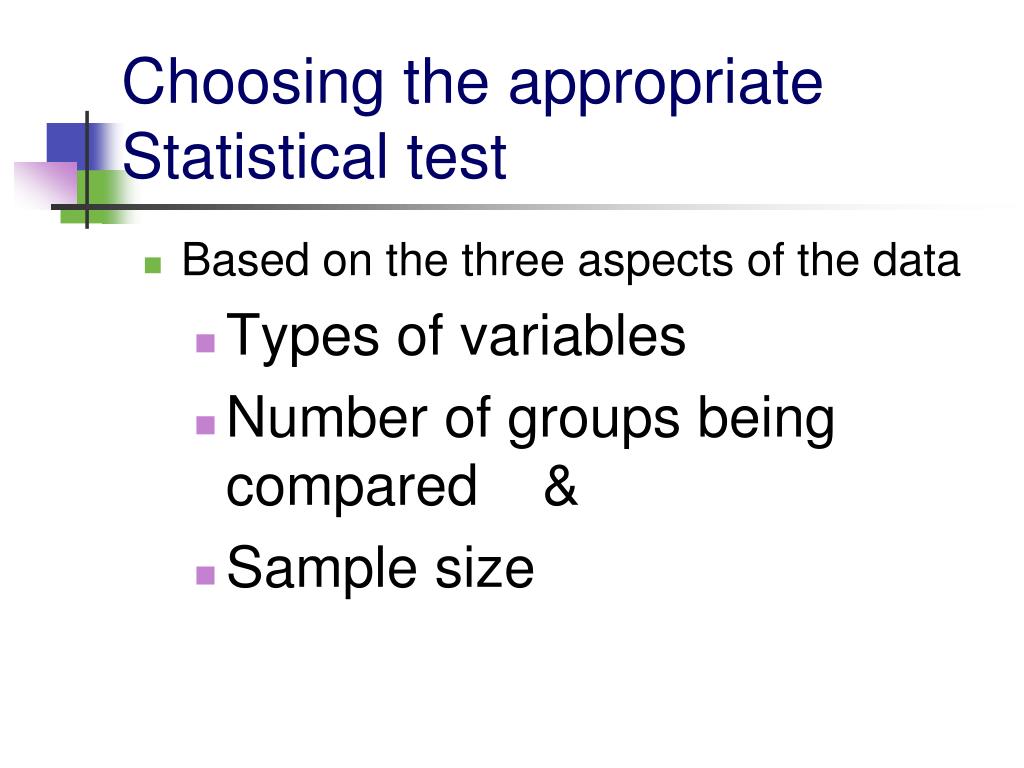This screenshot has width=1024, height=768.
Task: Click the ampersand symbol after 'compared'
Action: point(560,485)
